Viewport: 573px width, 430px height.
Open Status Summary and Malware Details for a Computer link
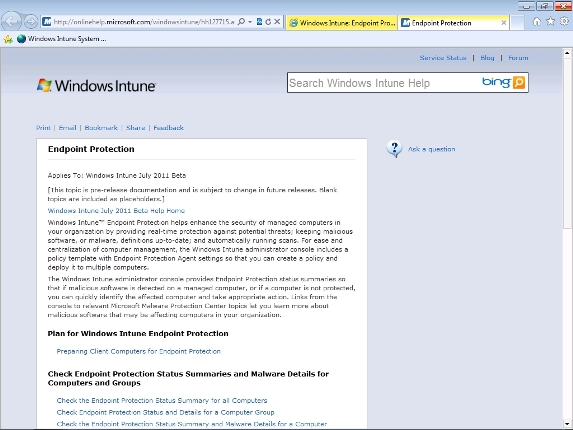(191, 424)
